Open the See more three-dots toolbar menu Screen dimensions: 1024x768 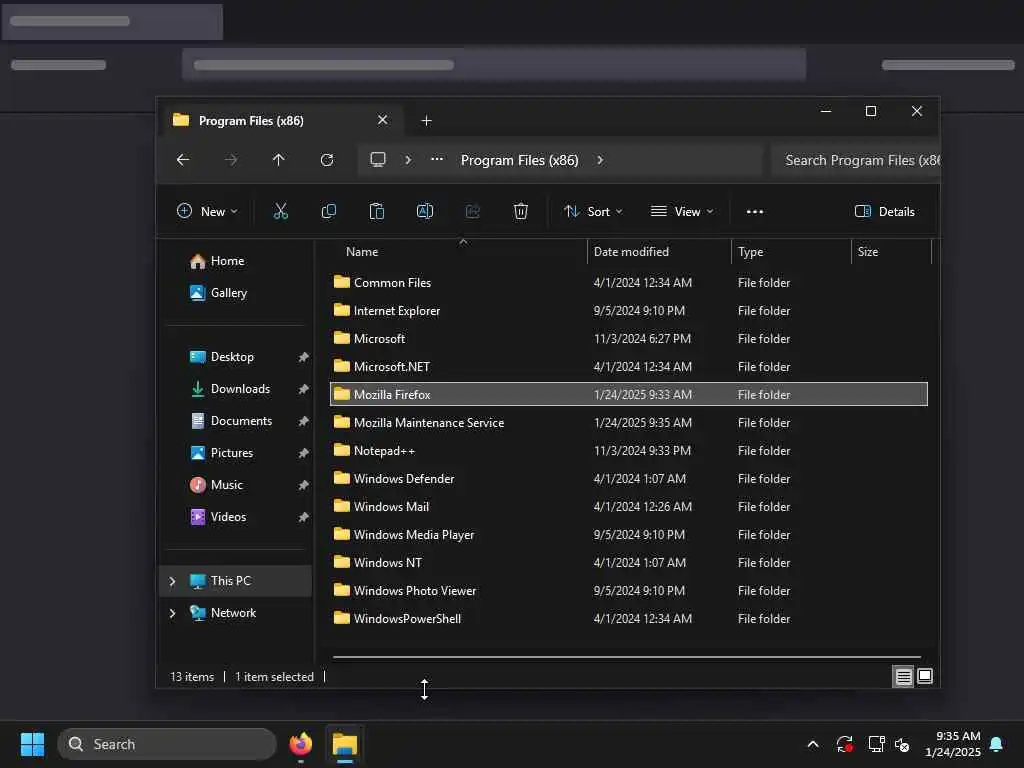click(755, 212)
